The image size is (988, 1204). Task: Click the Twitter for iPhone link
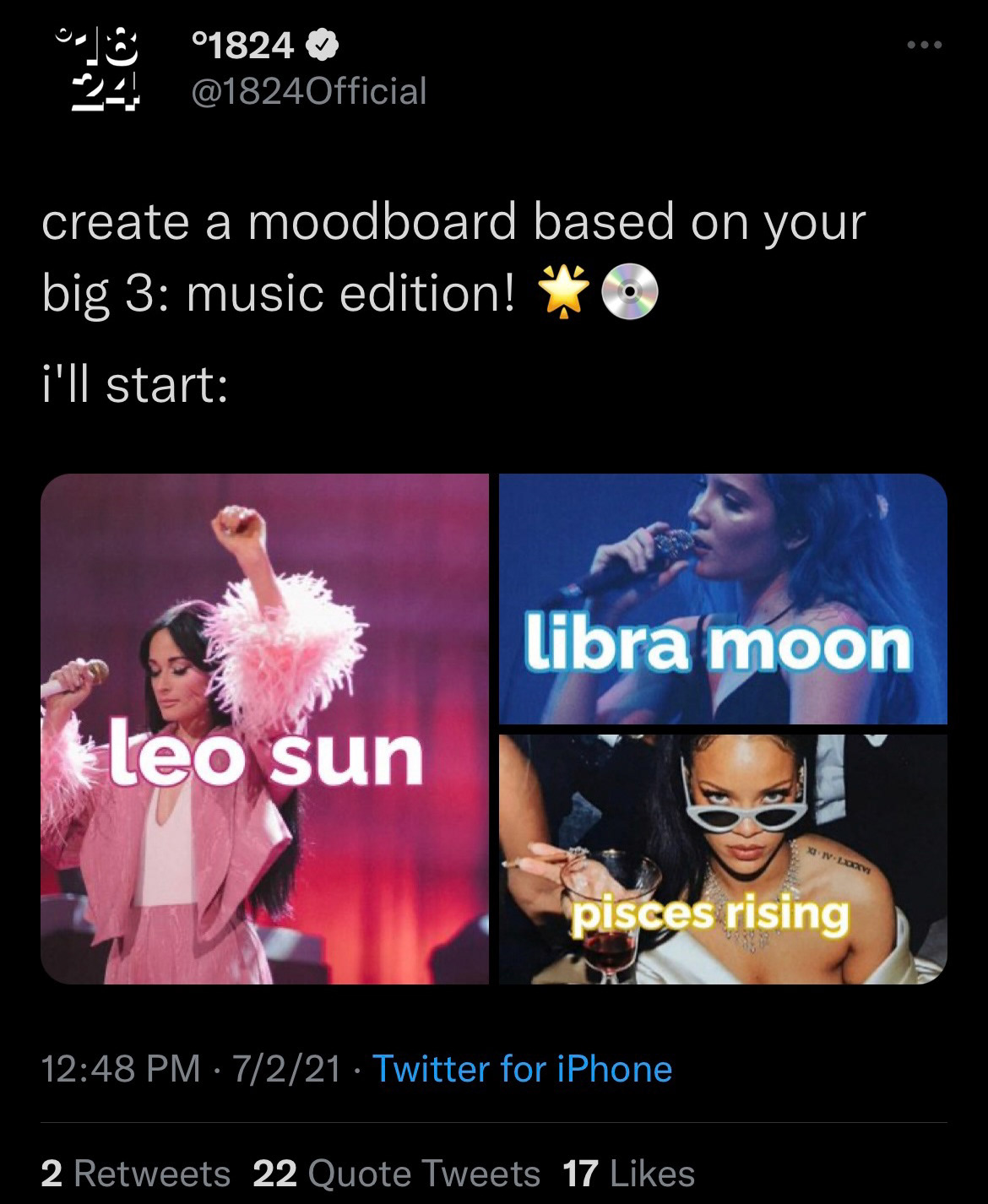(522, 1069)
